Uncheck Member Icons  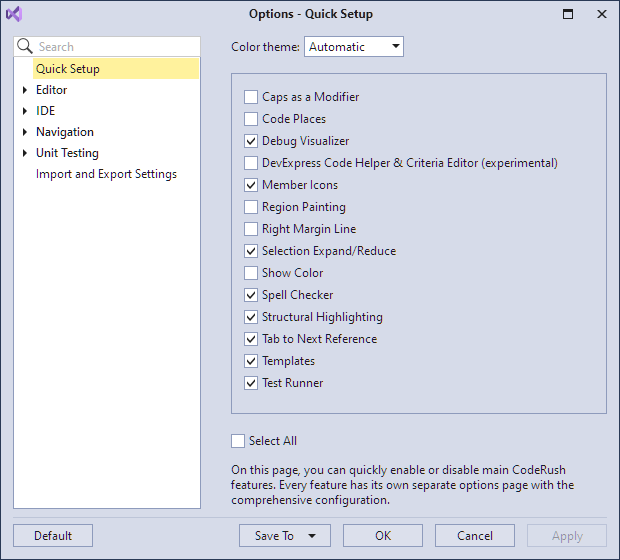click(x=251, y=185)
